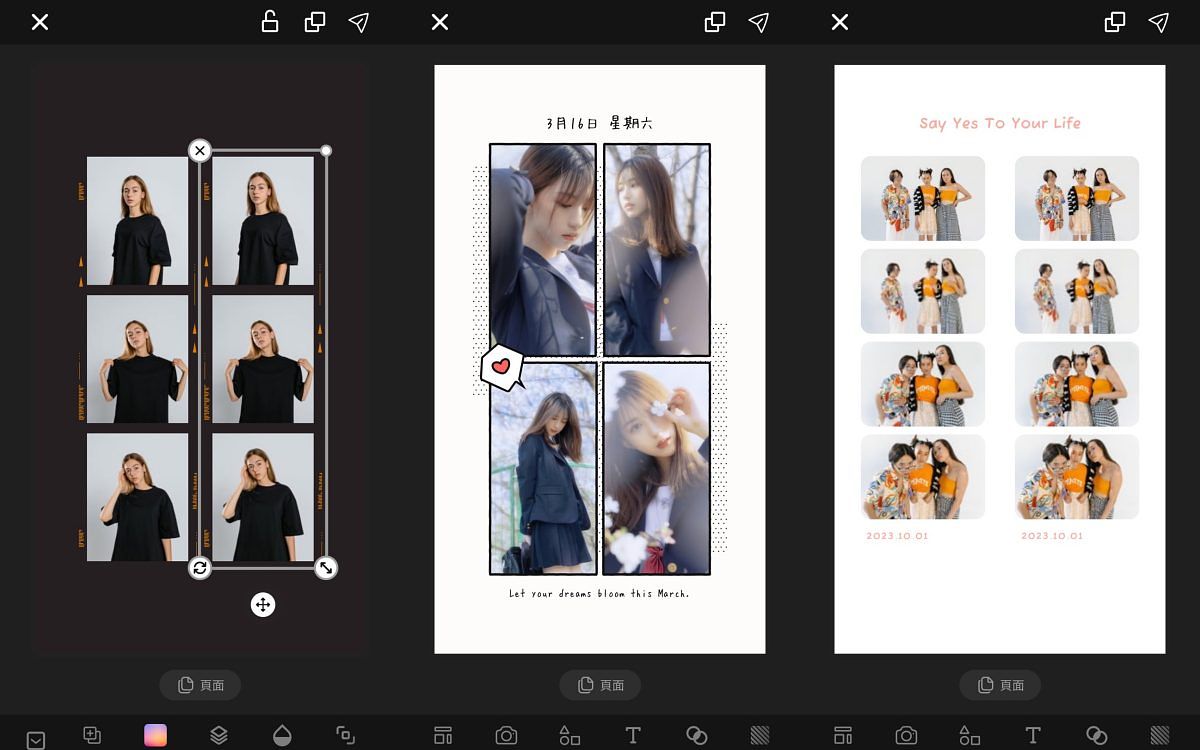Toggle the unlock padlock icon in top bar
The image size is (1200, 750).
270,22
